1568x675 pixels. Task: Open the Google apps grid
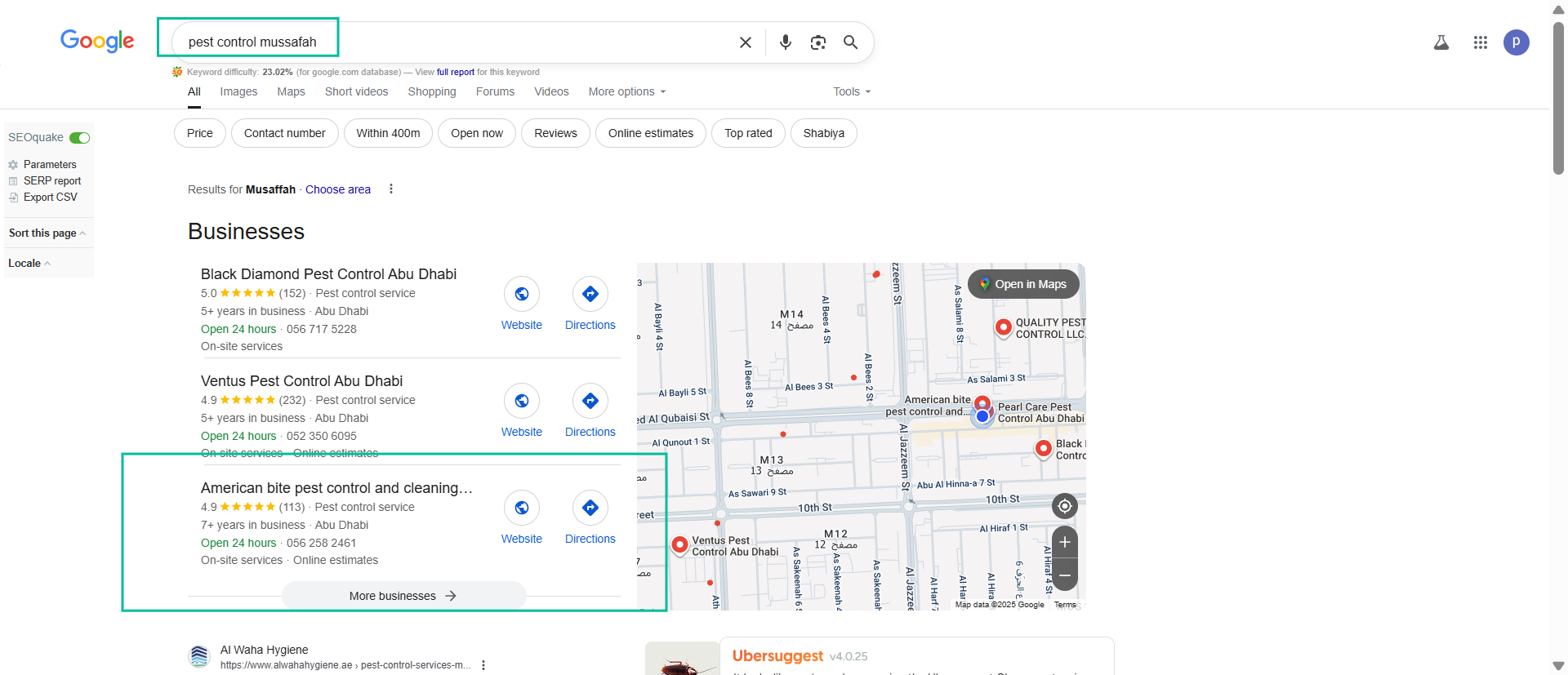tap(1480, 42)
